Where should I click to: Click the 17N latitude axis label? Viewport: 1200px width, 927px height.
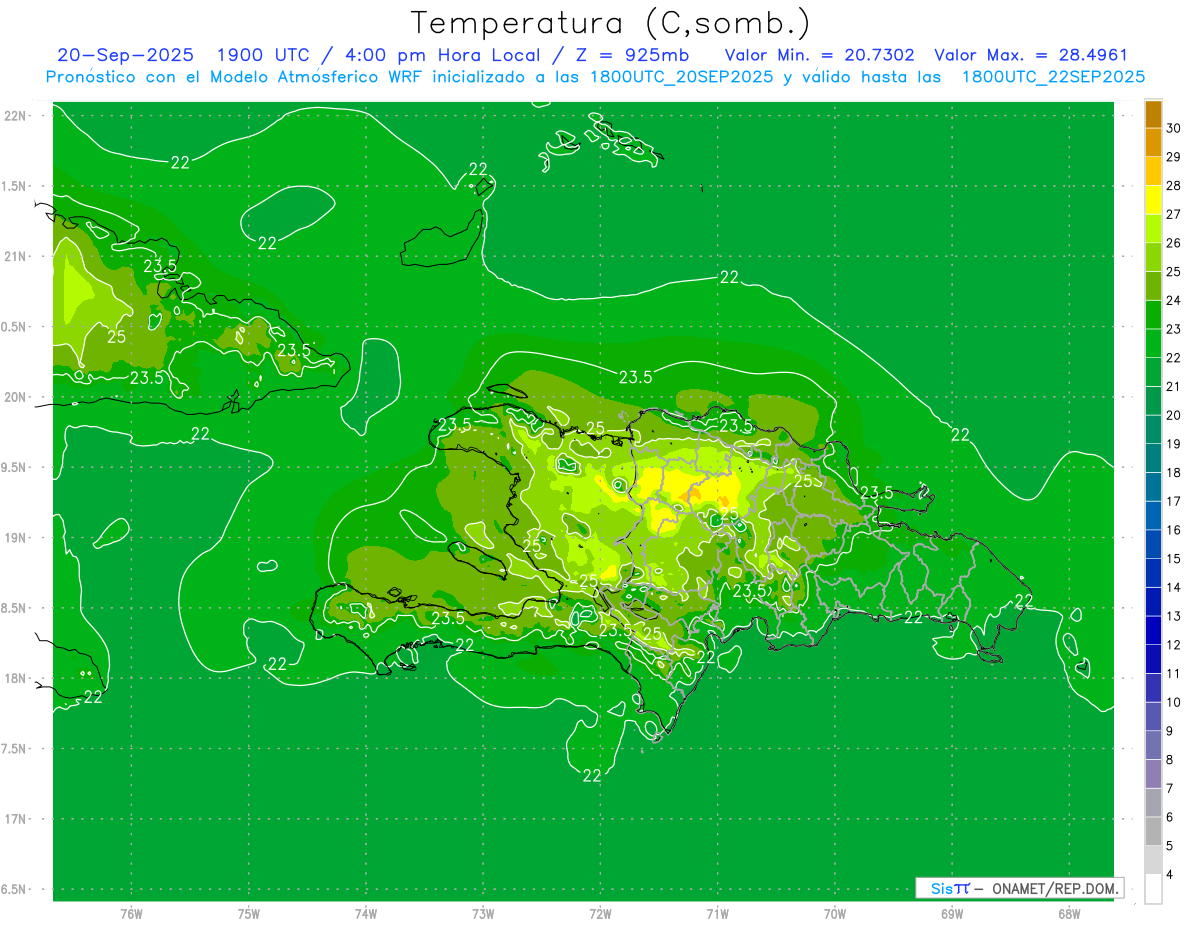click(16, 819)
